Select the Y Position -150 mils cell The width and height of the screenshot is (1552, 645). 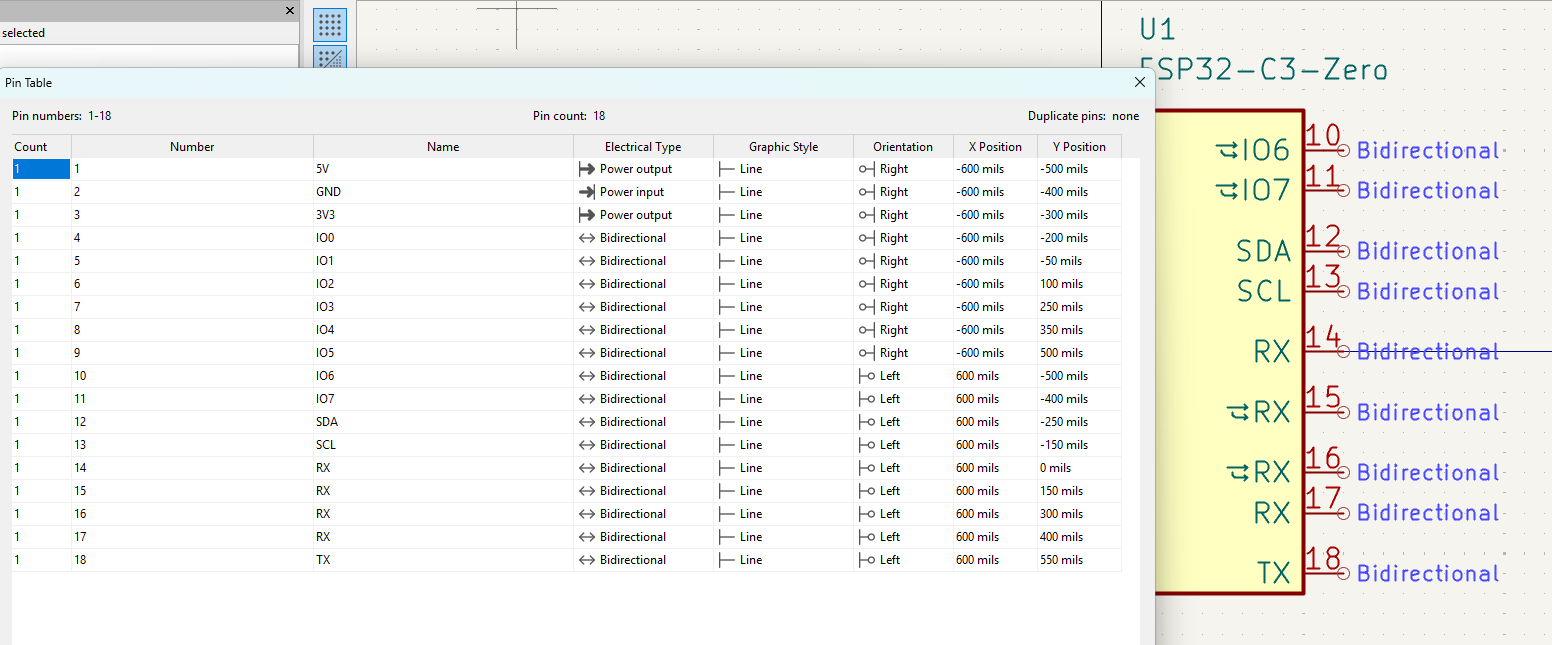(x=1079, y=445)
